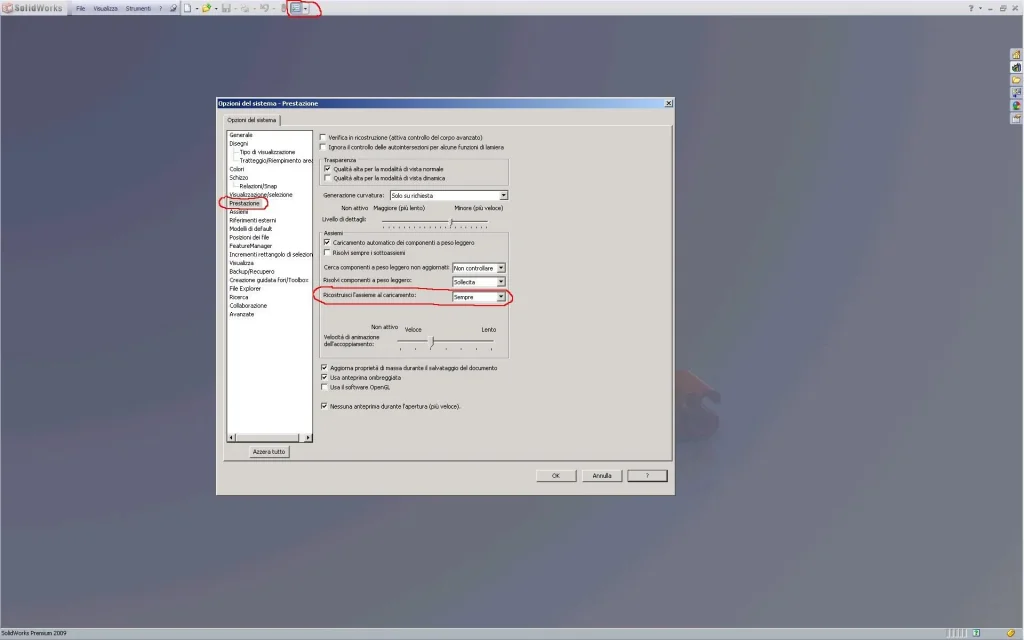Click the Open file folder icon
Viewport: 1024px width, 640px height.
coord(206,8)
